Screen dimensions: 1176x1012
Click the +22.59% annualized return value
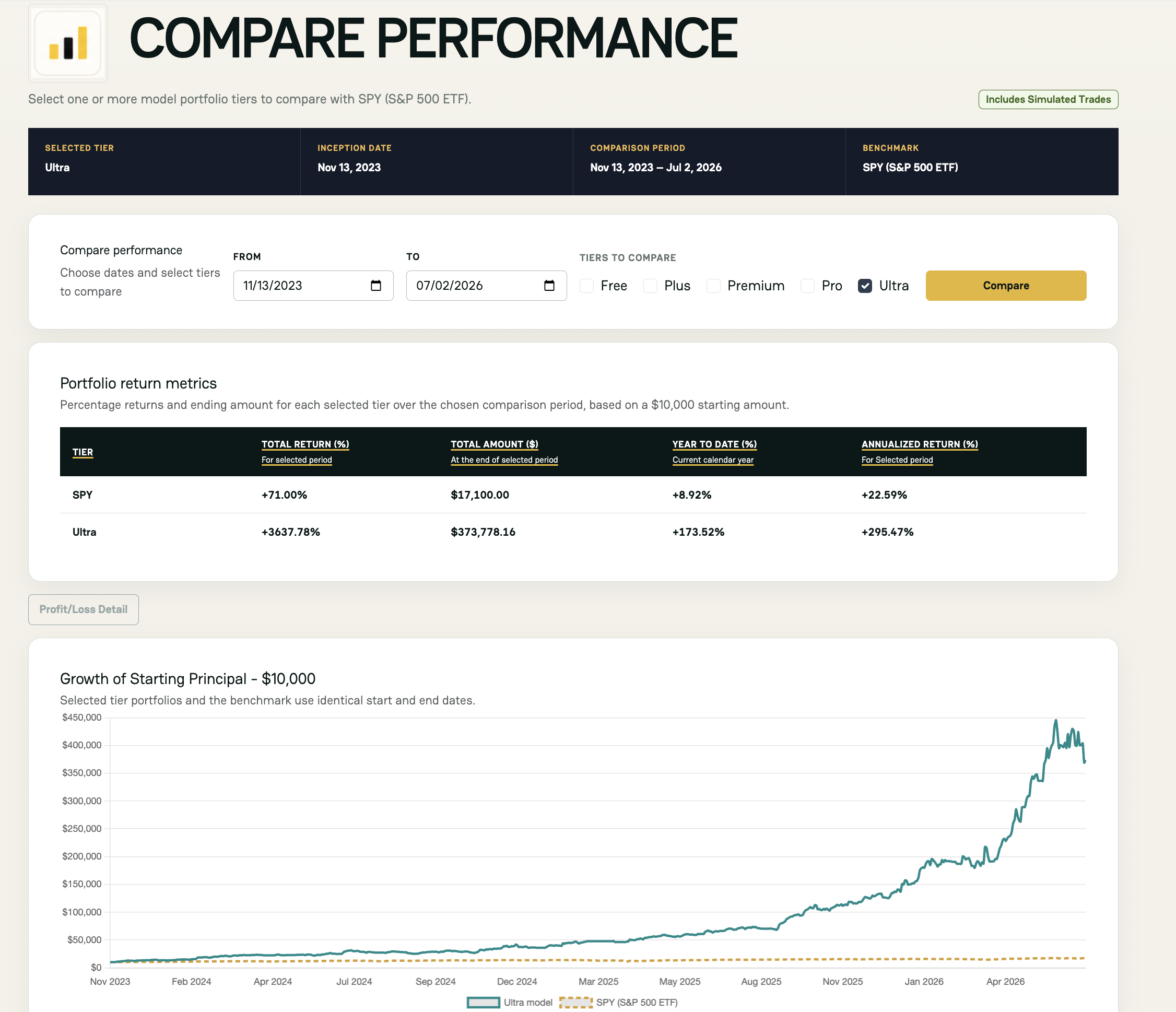884,495
